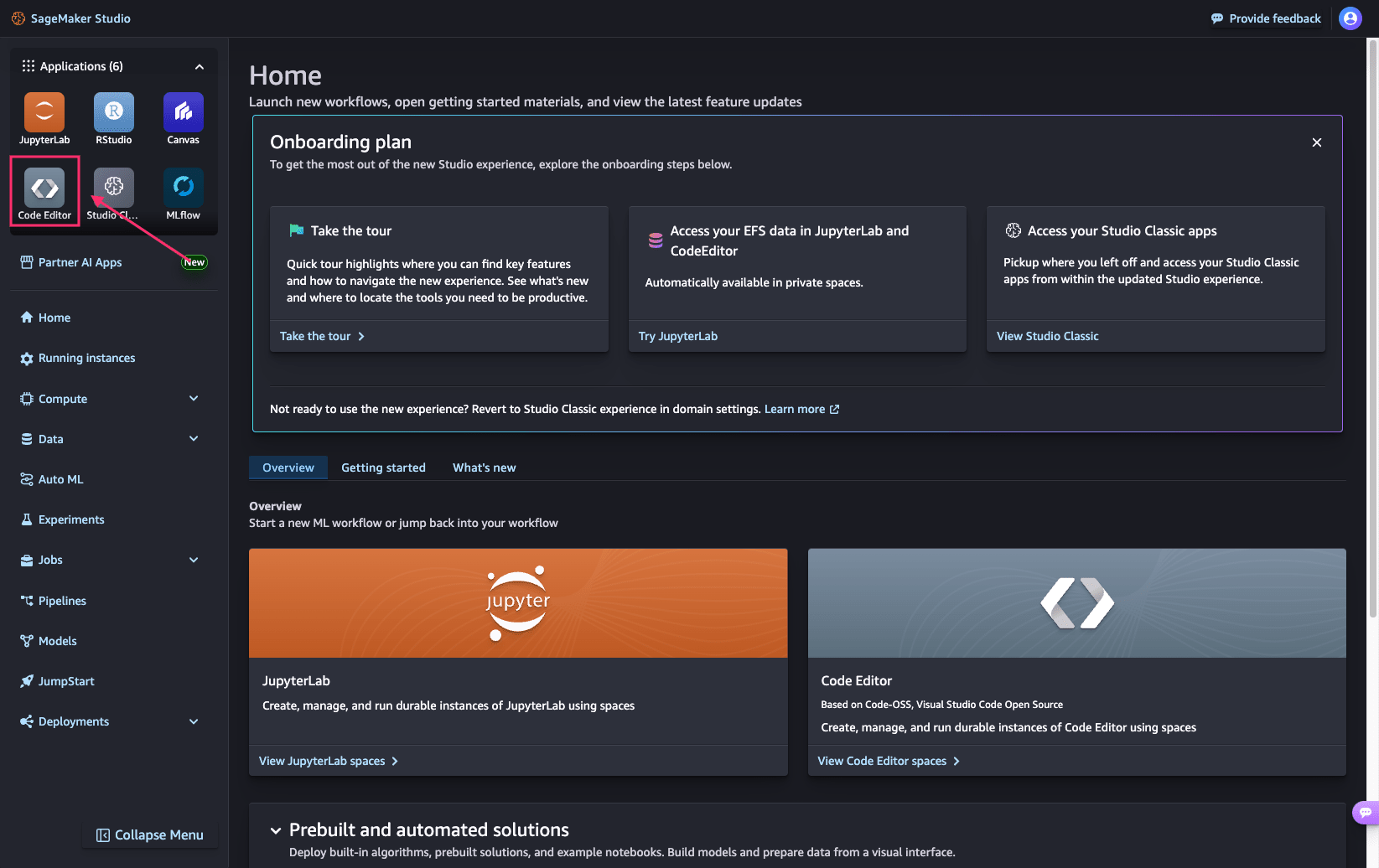Open Partner AI Apps
Screen dimensions: 1379x868
click(x=71, y=262)
